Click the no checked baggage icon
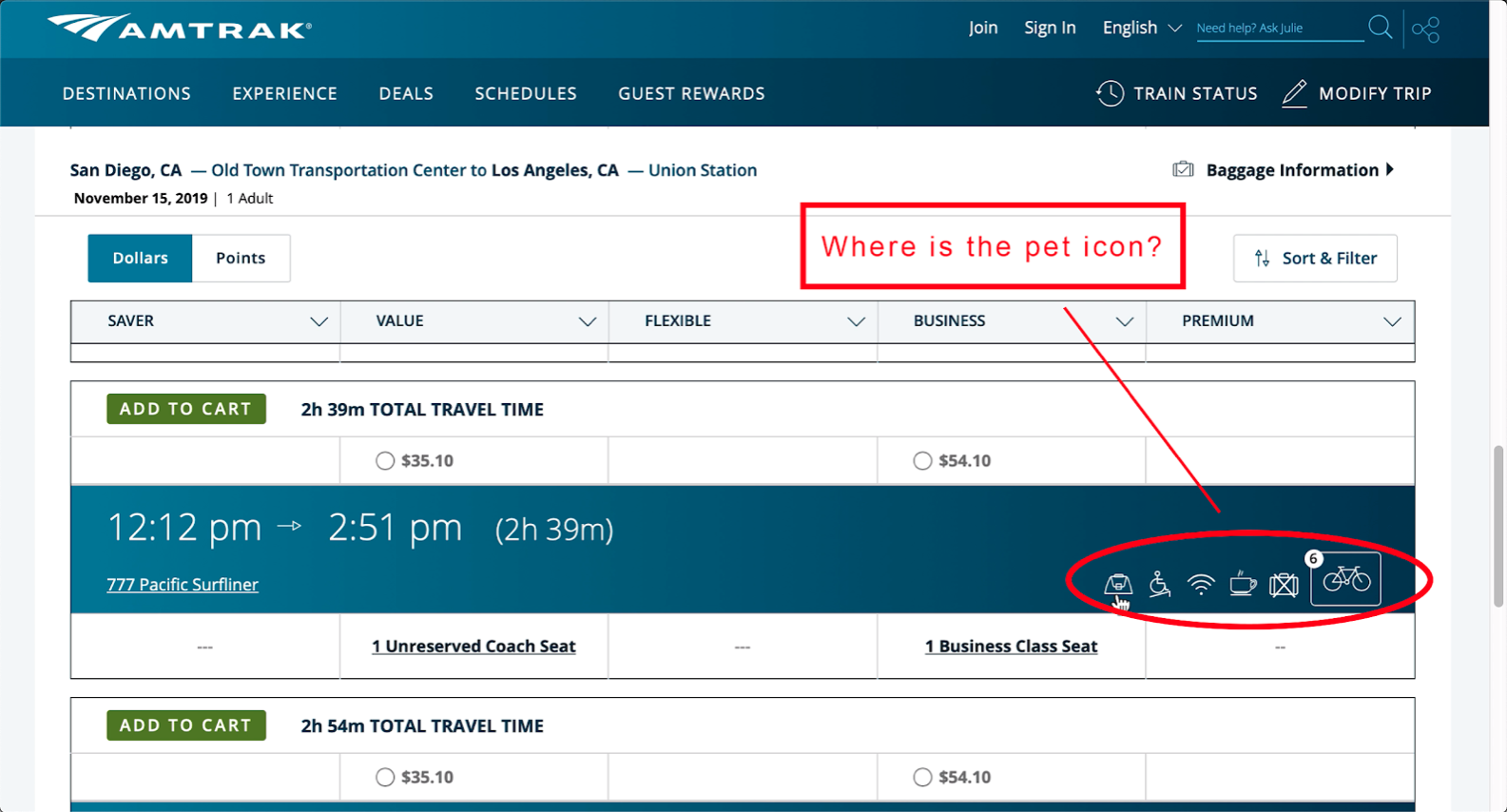The height and width of the screenshot is (812, 1507). (x=1284, y=584)
